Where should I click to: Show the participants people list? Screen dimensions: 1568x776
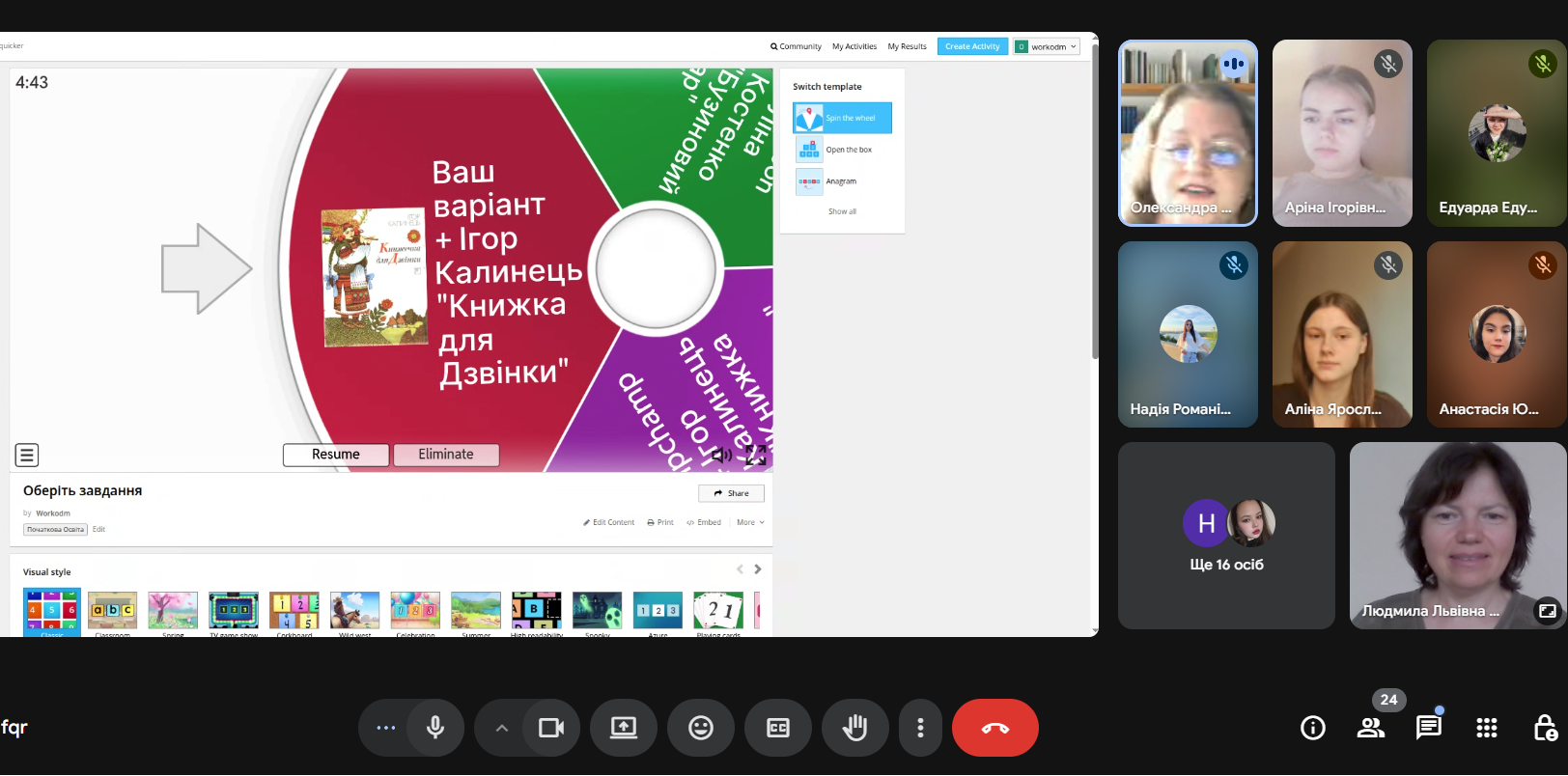pyautogui.click(x=1371, y=728)
